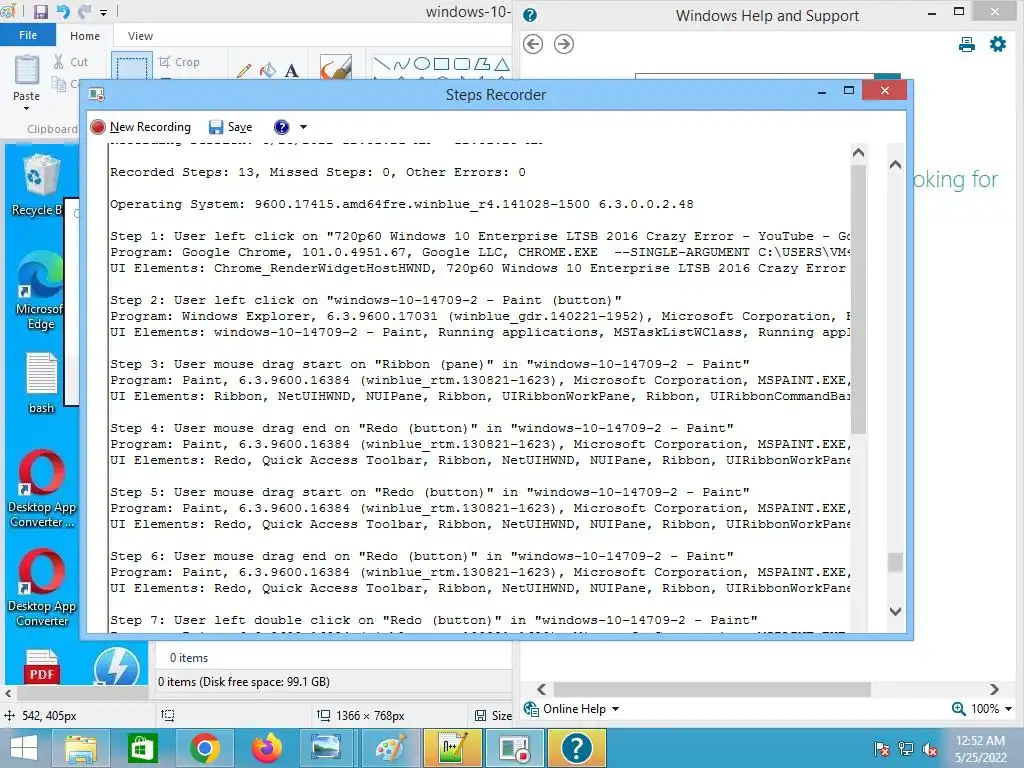Switch to Steps Recorder taskbar icon
This screenshot has width=1024, height=768.
(x=515, y=748)
